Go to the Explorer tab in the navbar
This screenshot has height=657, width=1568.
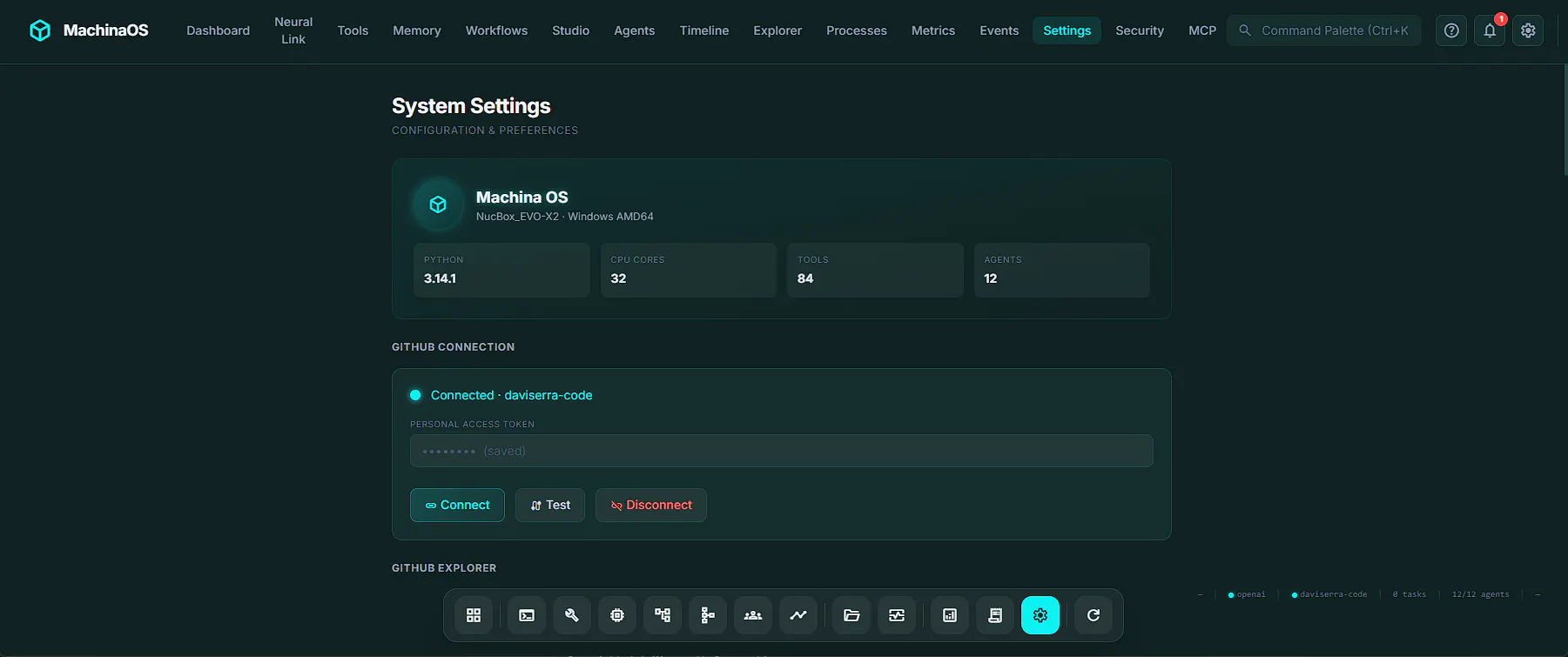[777, 30]
